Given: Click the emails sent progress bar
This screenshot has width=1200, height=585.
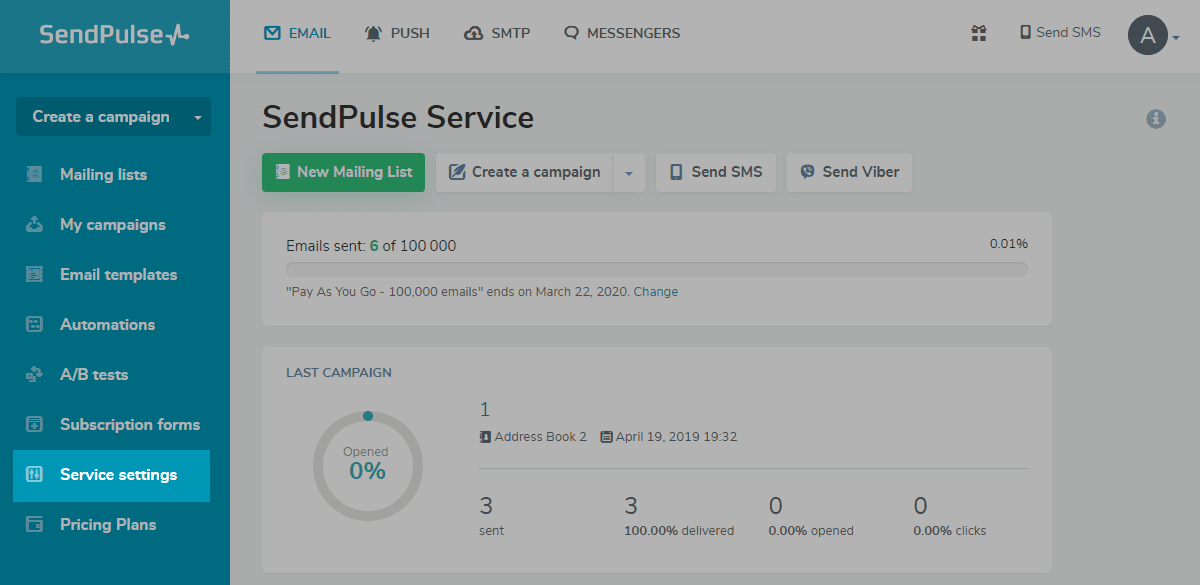Looking at the screenshot, I should click(656, 269).
